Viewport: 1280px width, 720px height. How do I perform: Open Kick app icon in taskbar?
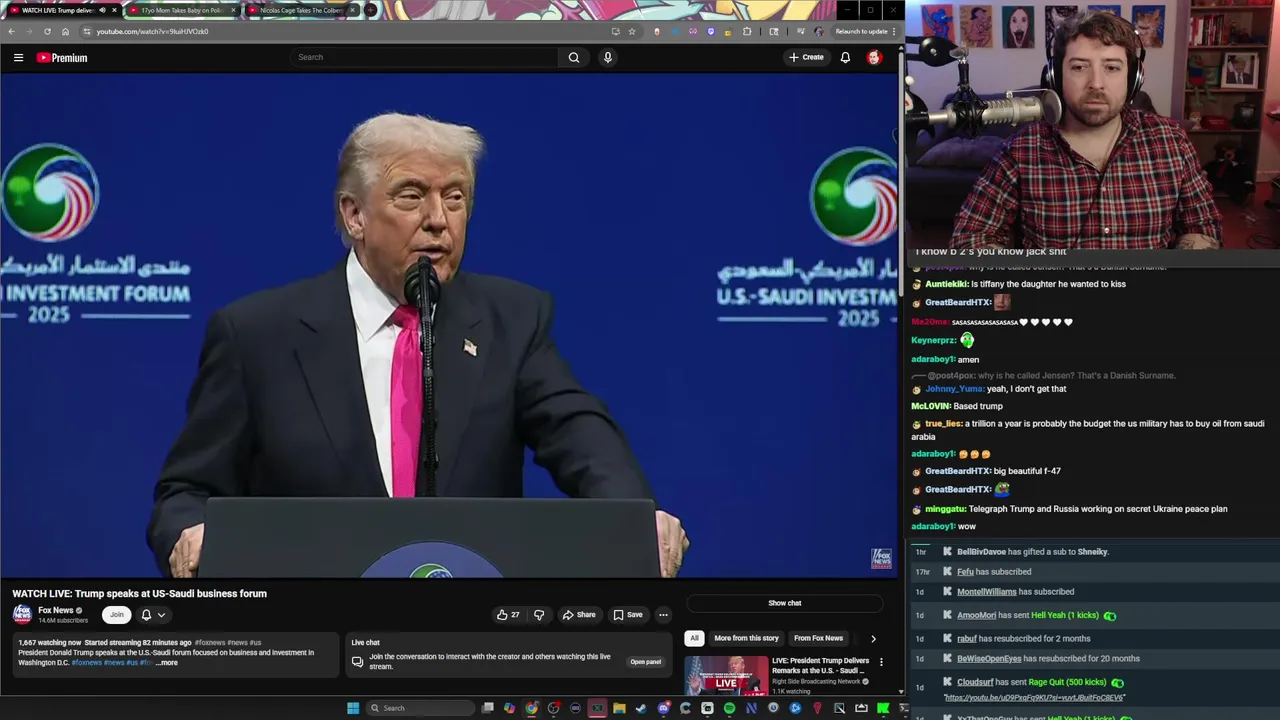point(883,708)
